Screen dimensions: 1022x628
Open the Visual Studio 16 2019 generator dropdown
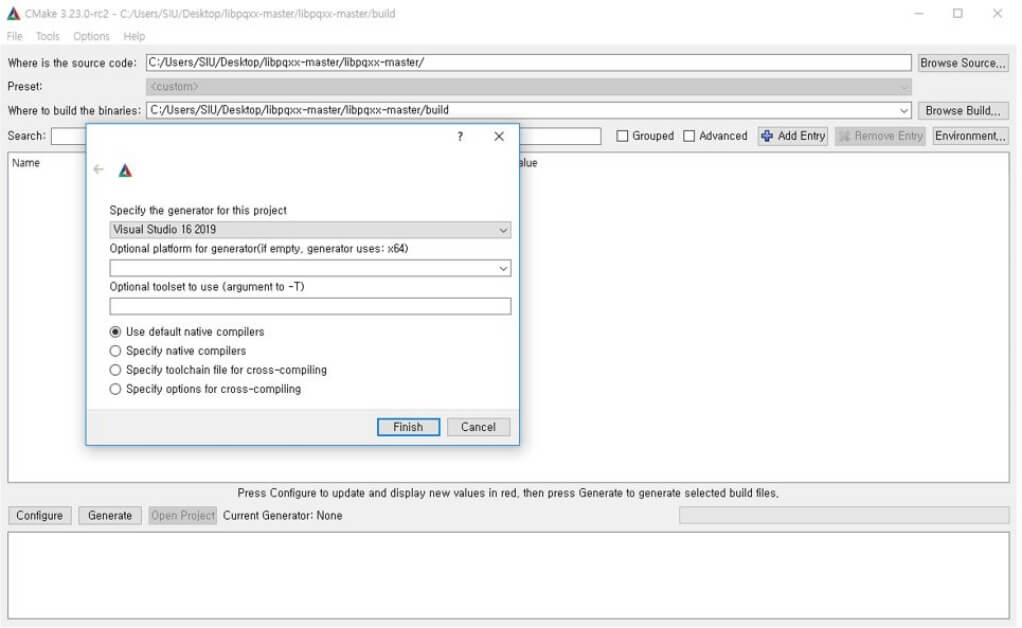310,229
